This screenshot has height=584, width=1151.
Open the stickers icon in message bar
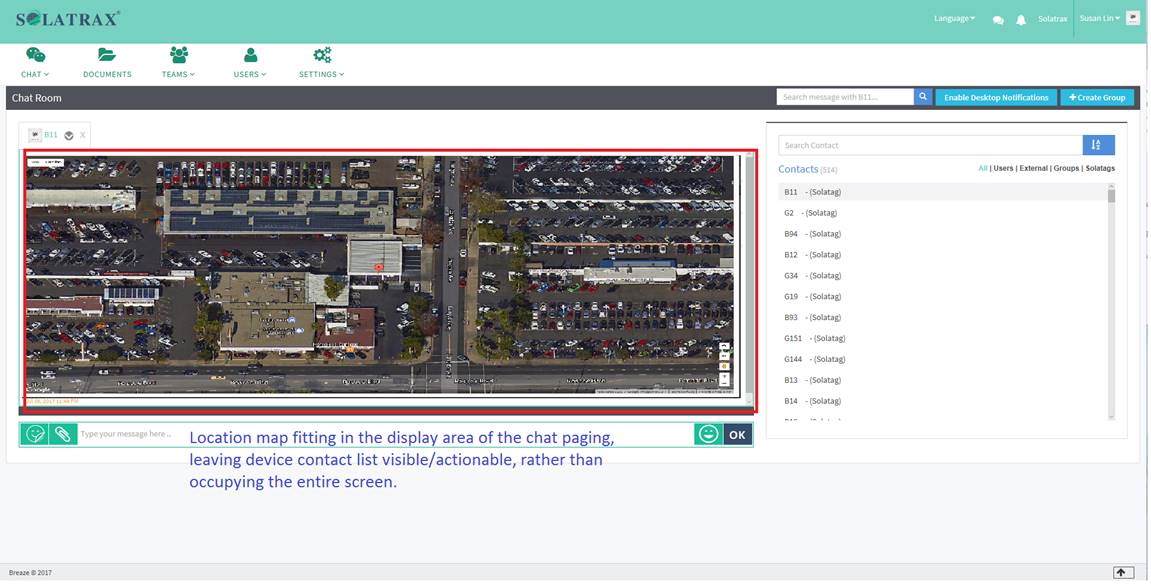(35, 434)
